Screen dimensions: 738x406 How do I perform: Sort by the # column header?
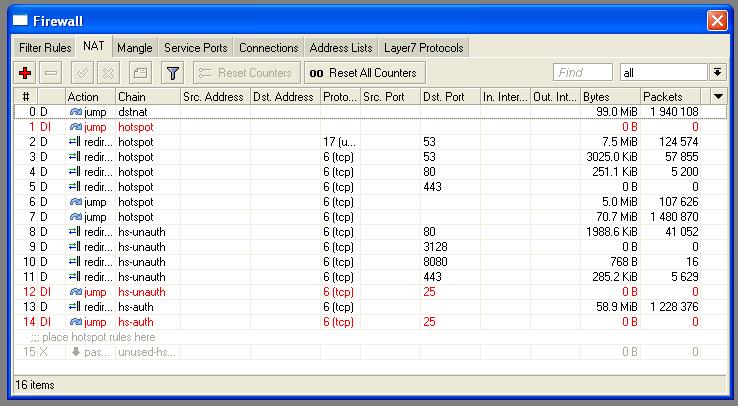click(x=26, y=96)
